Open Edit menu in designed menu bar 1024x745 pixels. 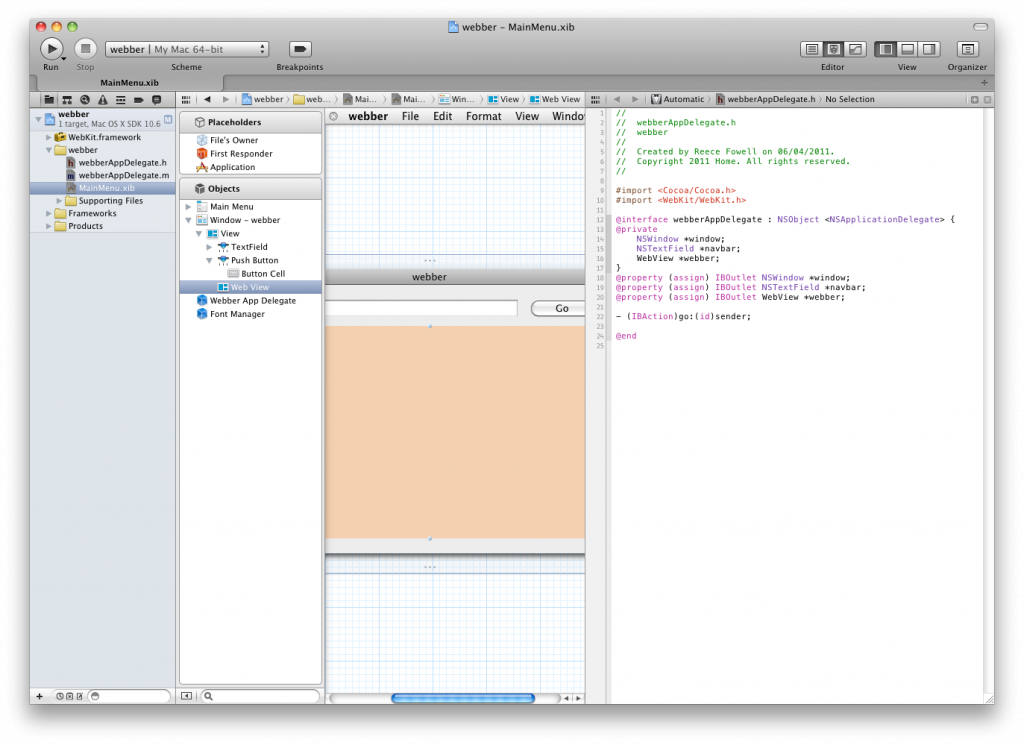[442, 116]
